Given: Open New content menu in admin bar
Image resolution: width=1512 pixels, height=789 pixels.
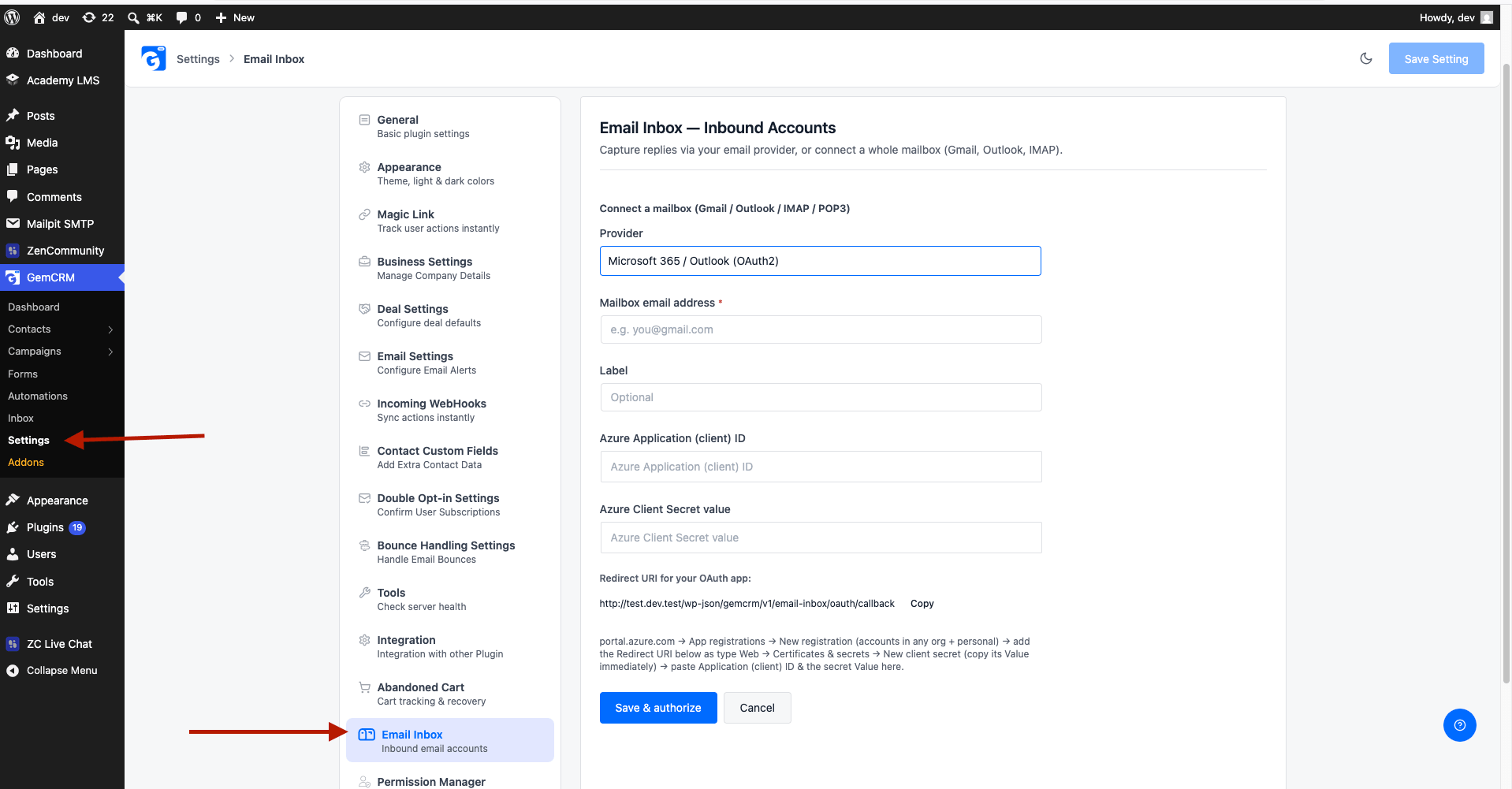Looking at the screenshot, I should pyautogui.click(x=235, y=17).
